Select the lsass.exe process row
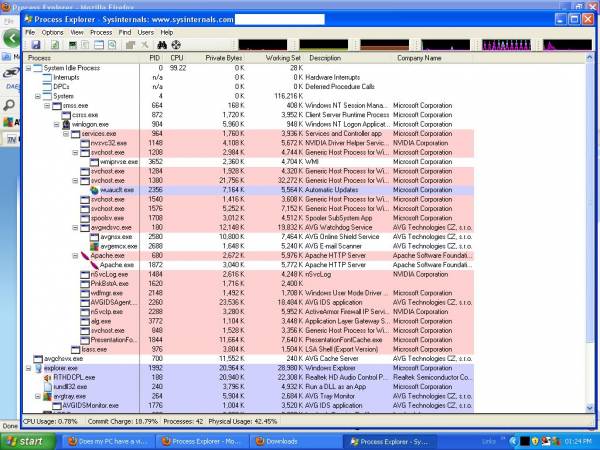This screenshot has width=600, height=450. pyautogui.click(x=249, y=349)
